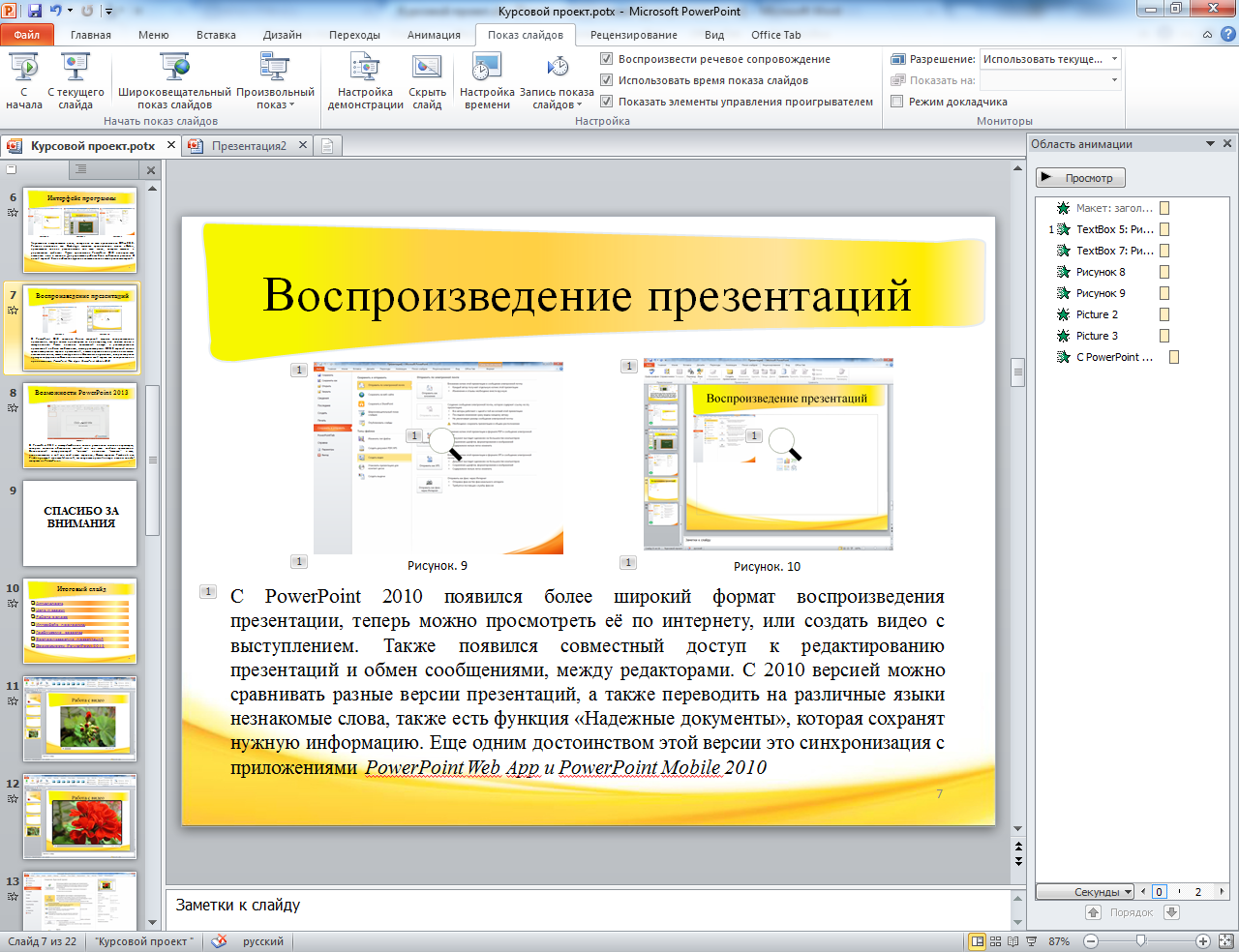Image resolution: width=1239 pixels, height=952 pixels.
Task: Customize quick access toolbar dropdown
Action: [x=108, y=11]
